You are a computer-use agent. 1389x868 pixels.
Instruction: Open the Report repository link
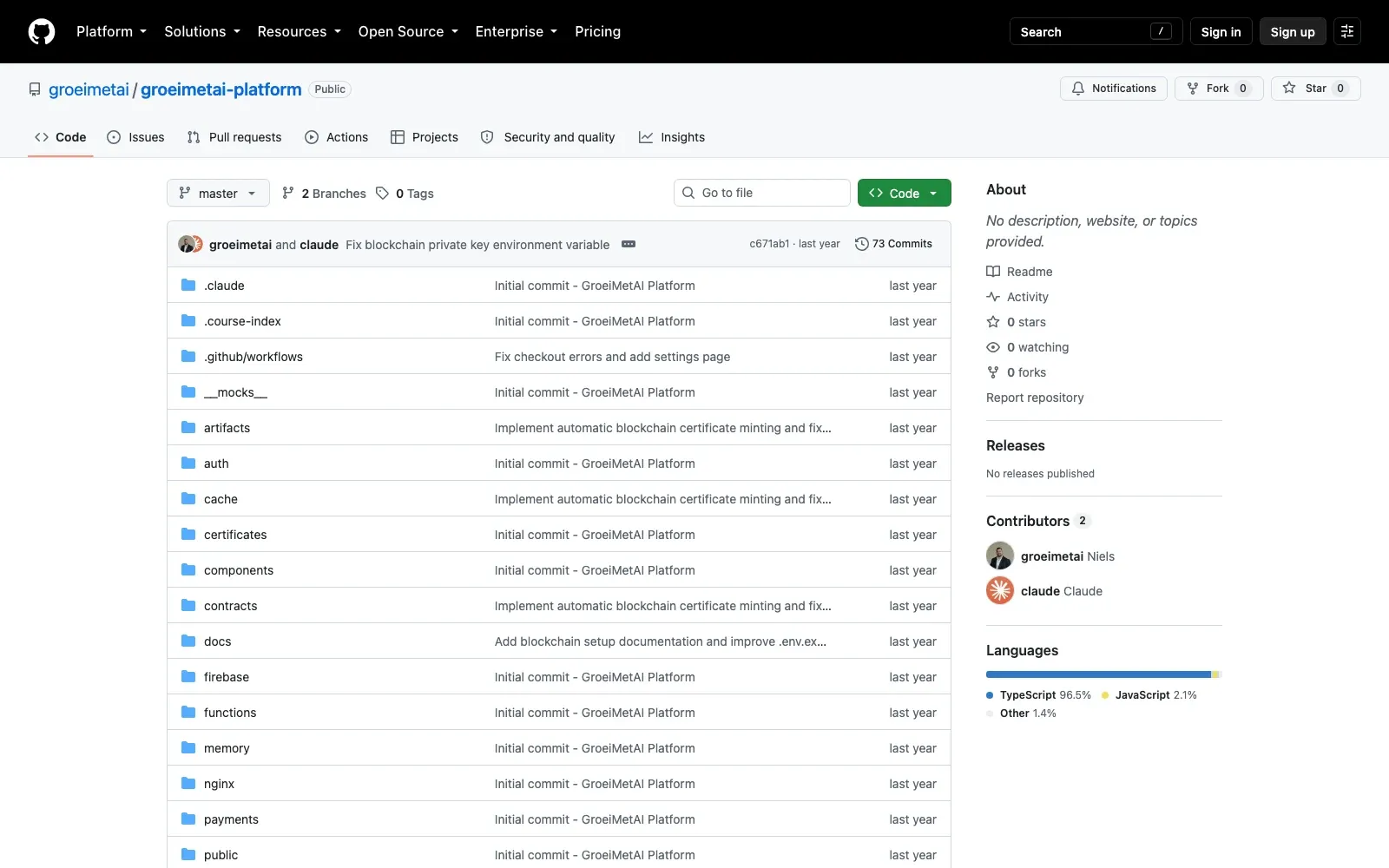[1035, 398]
